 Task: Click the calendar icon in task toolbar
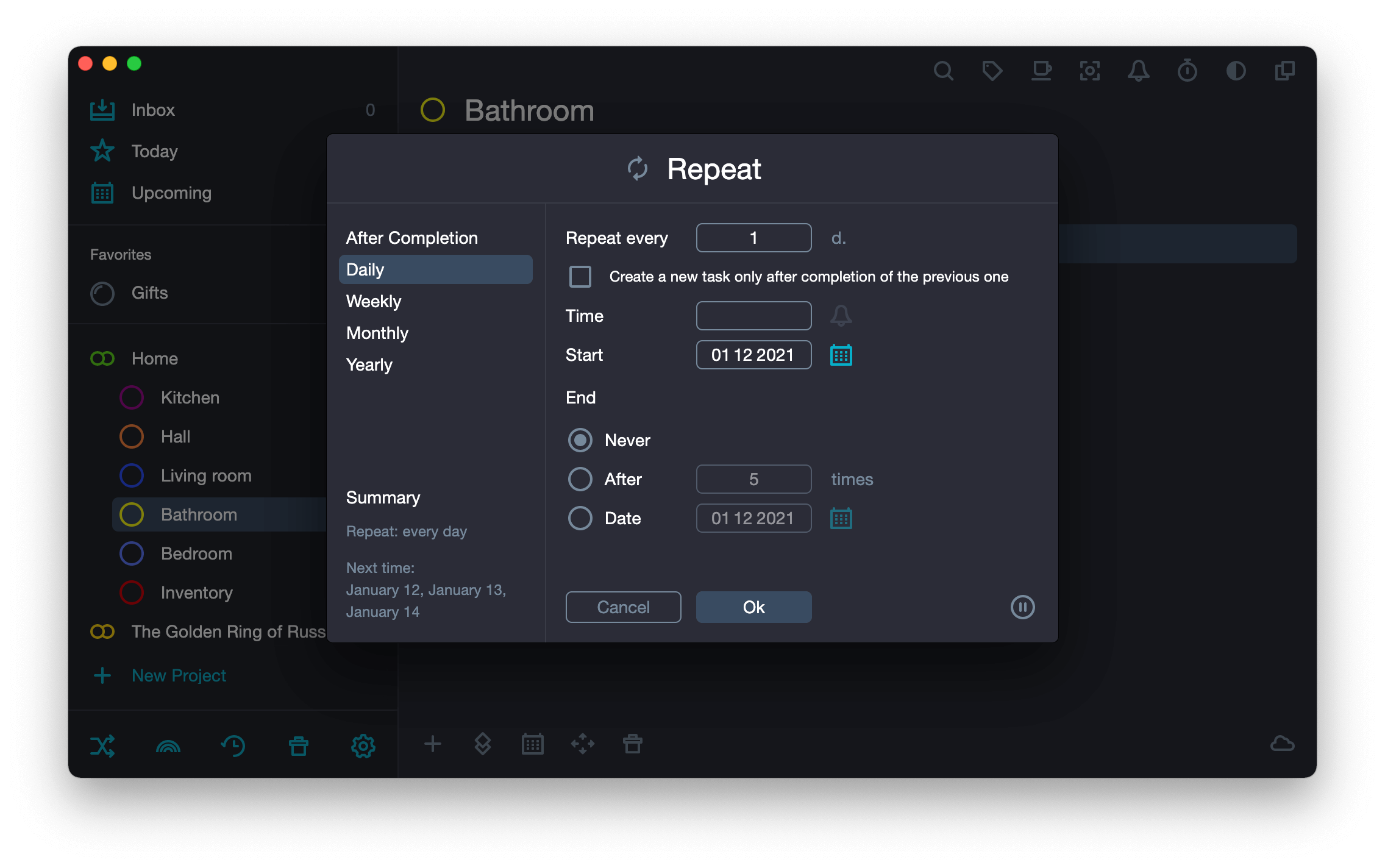pyautogui.click(x=533, y=744)
